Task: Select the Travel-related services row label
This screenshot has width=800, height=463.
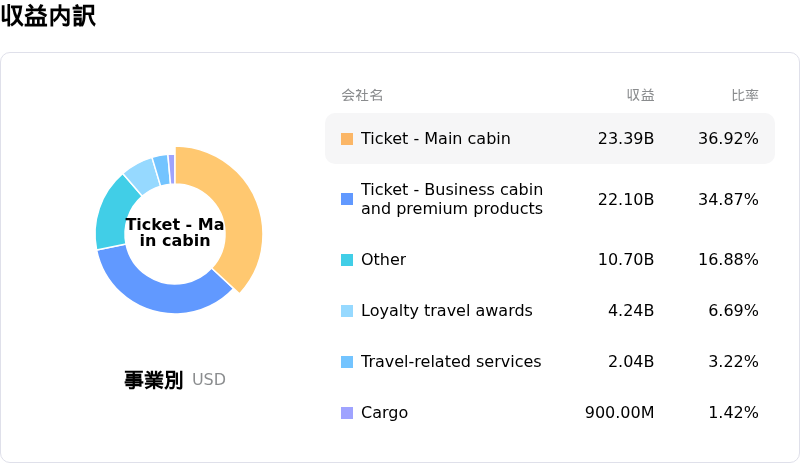Action: coord(450,362)
